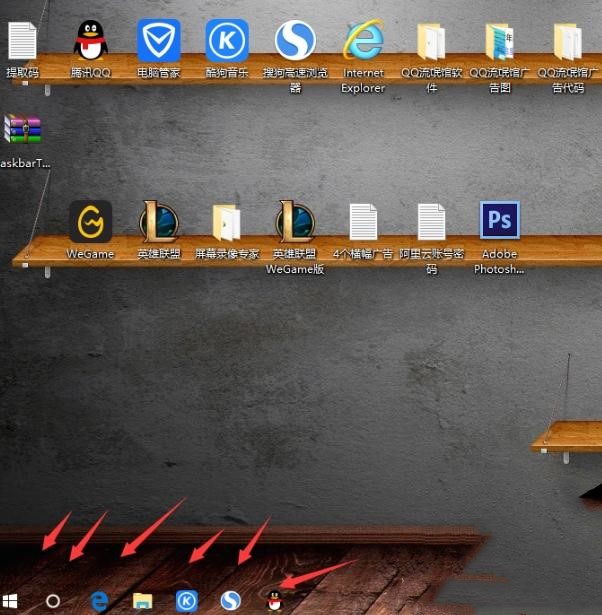
Task: Click the 英雄联盟 desktop shortcut
Action: (x=158, y=222)
